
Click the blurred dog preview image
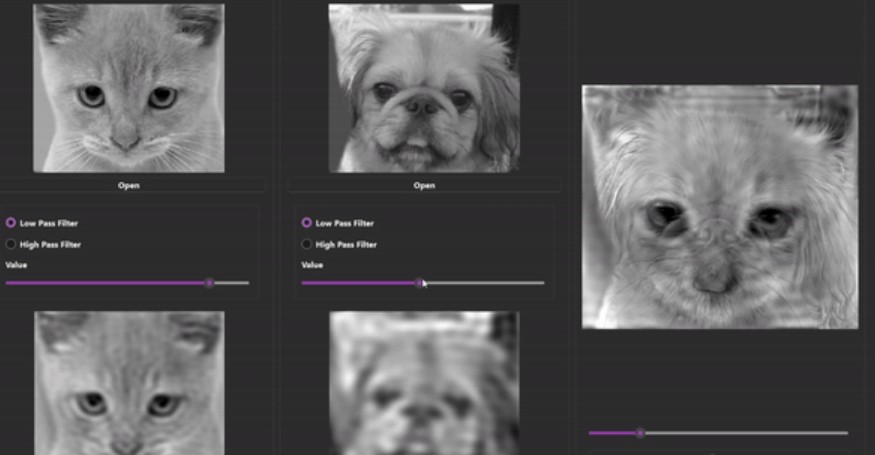click(x=424, y=383)
